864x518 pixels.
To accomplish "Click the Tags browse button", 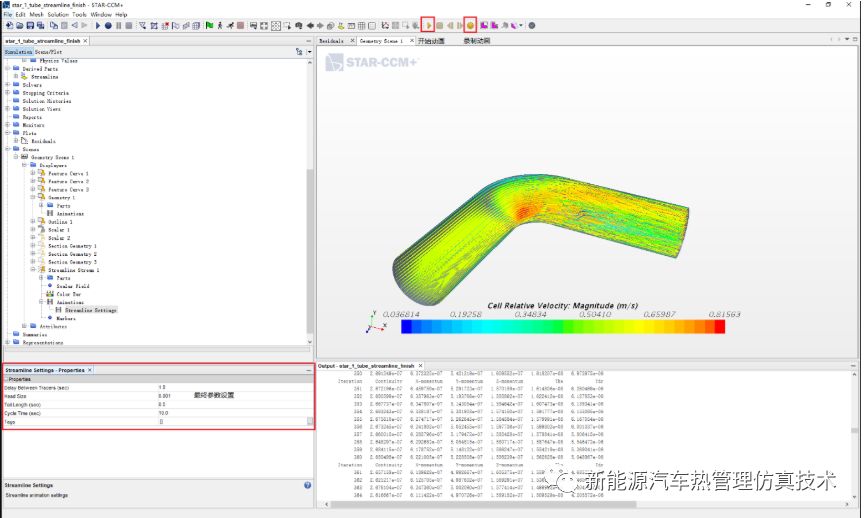I will (x=310, y=422).
